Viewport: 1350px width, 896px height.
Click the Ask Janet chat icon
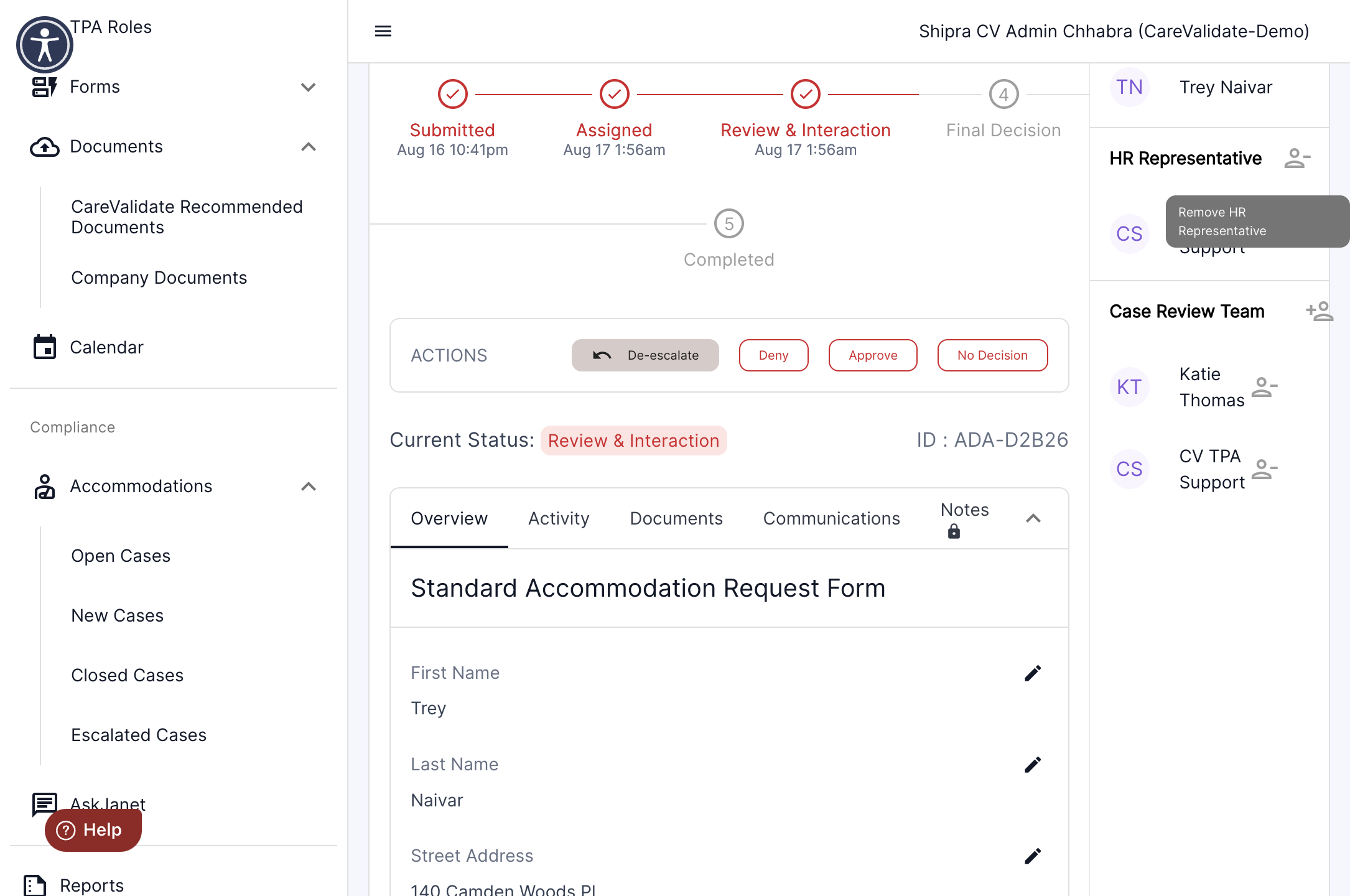(x=44, y=804)
